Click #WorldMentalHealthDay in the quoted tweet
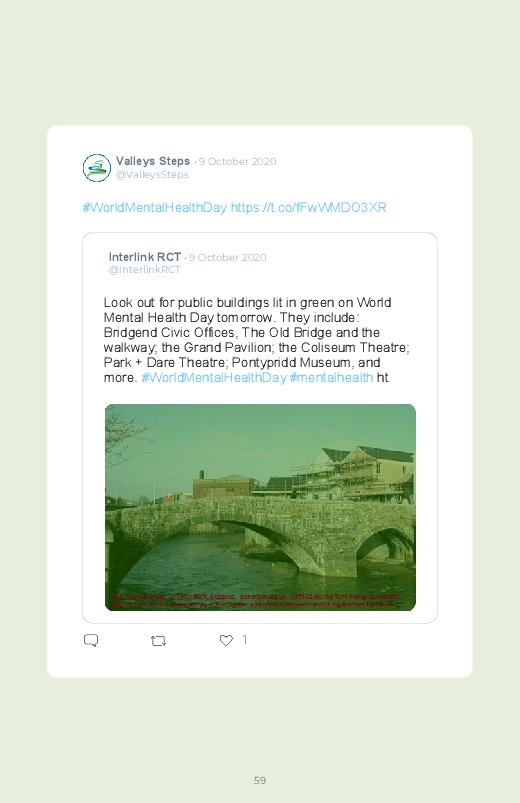Screen dimensions: 520x803 214,377
